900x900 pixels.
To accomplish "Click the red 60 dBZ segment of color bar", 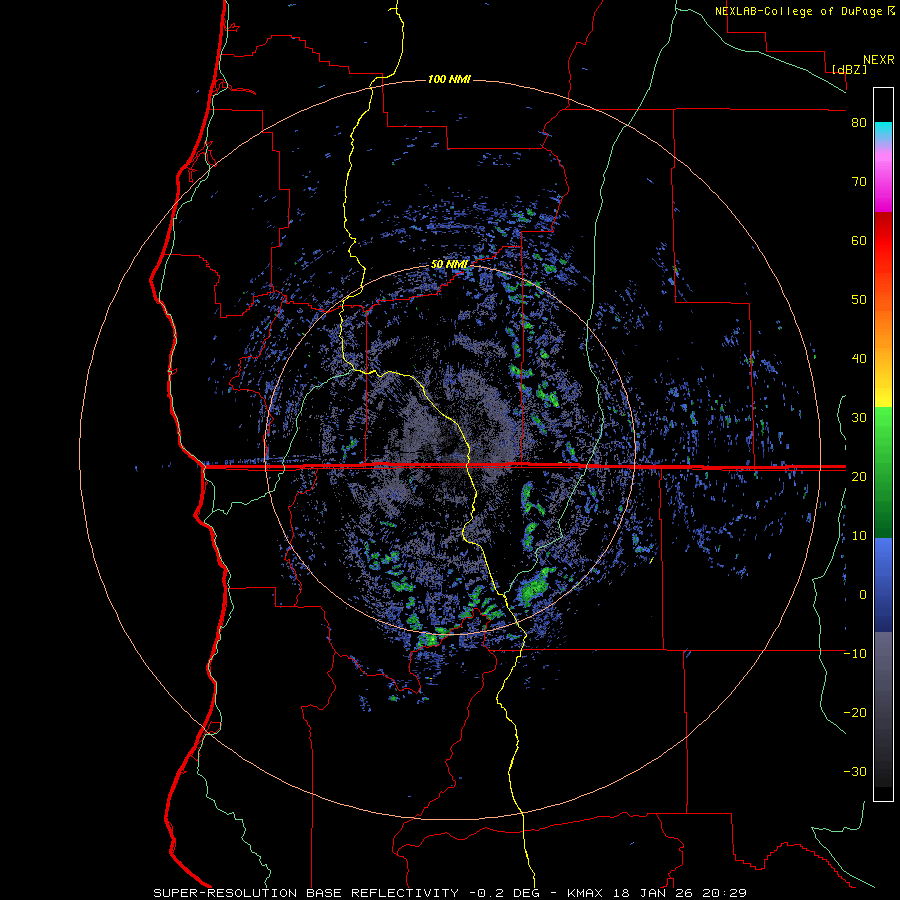I will click(x=883, y=241).
